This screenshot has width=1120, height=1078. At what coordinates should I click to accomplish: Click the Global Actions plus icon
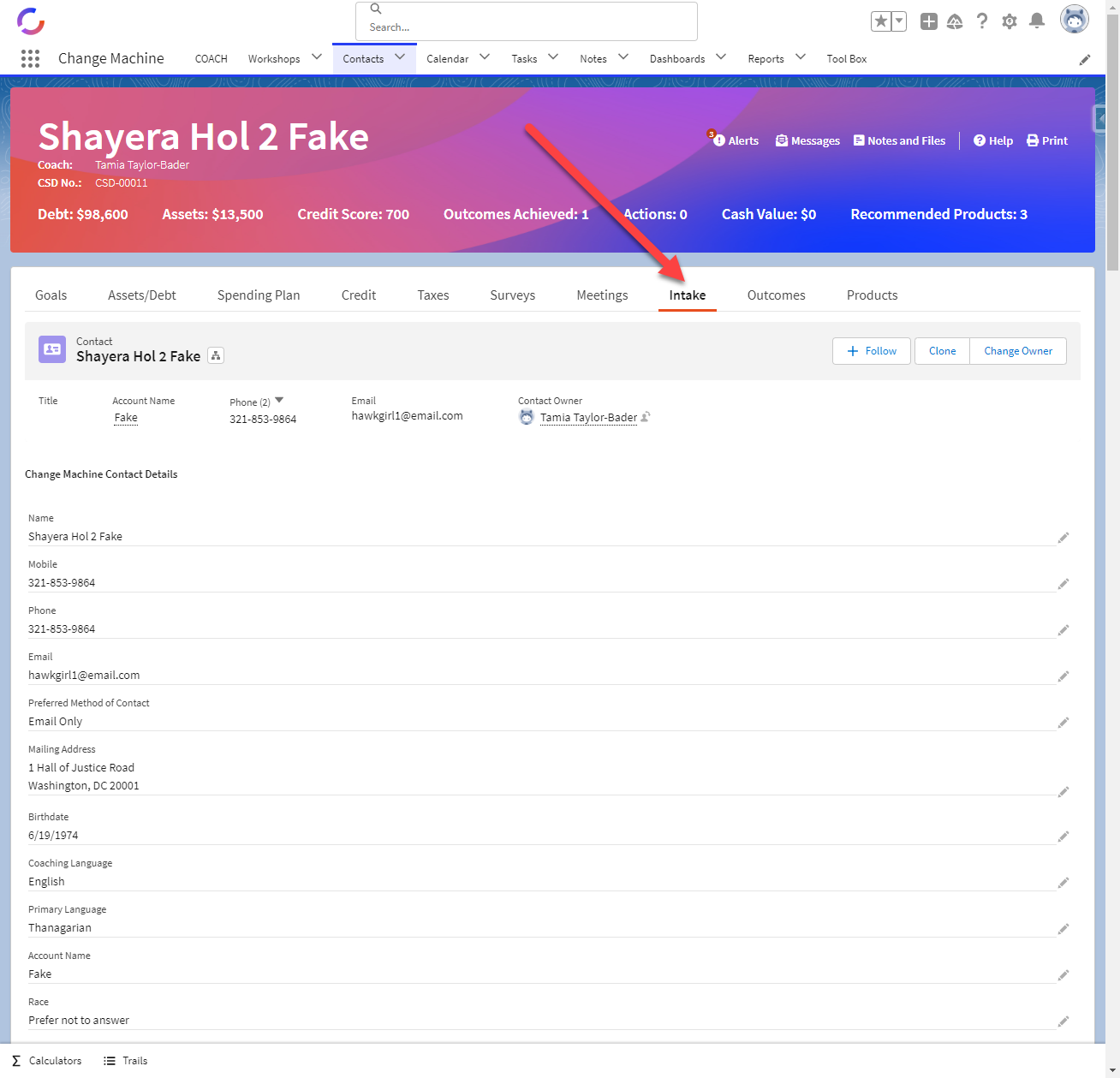tap(929, 21)
